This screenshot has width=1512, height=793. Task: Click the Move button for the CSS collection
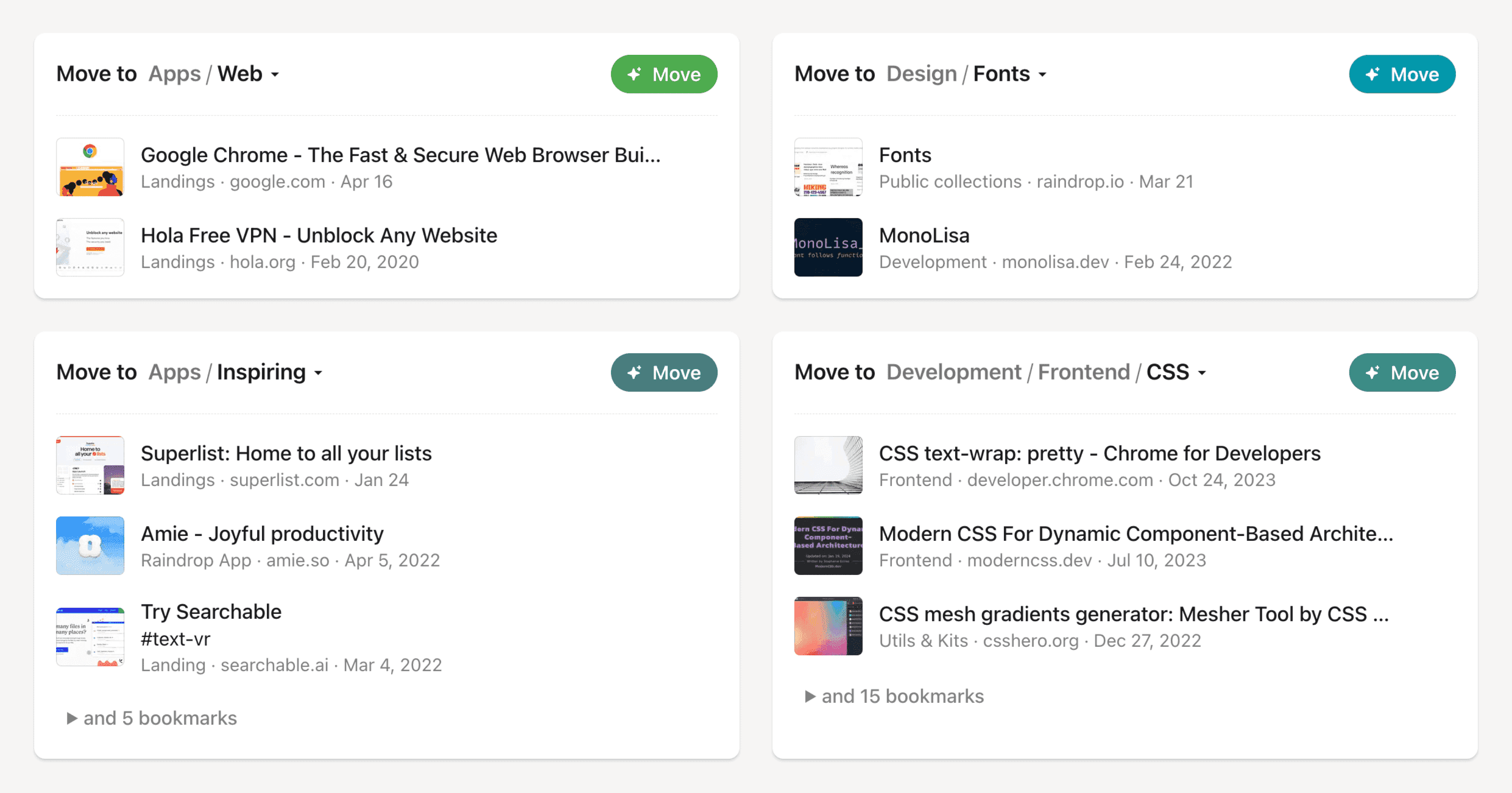pos(1402,373)
